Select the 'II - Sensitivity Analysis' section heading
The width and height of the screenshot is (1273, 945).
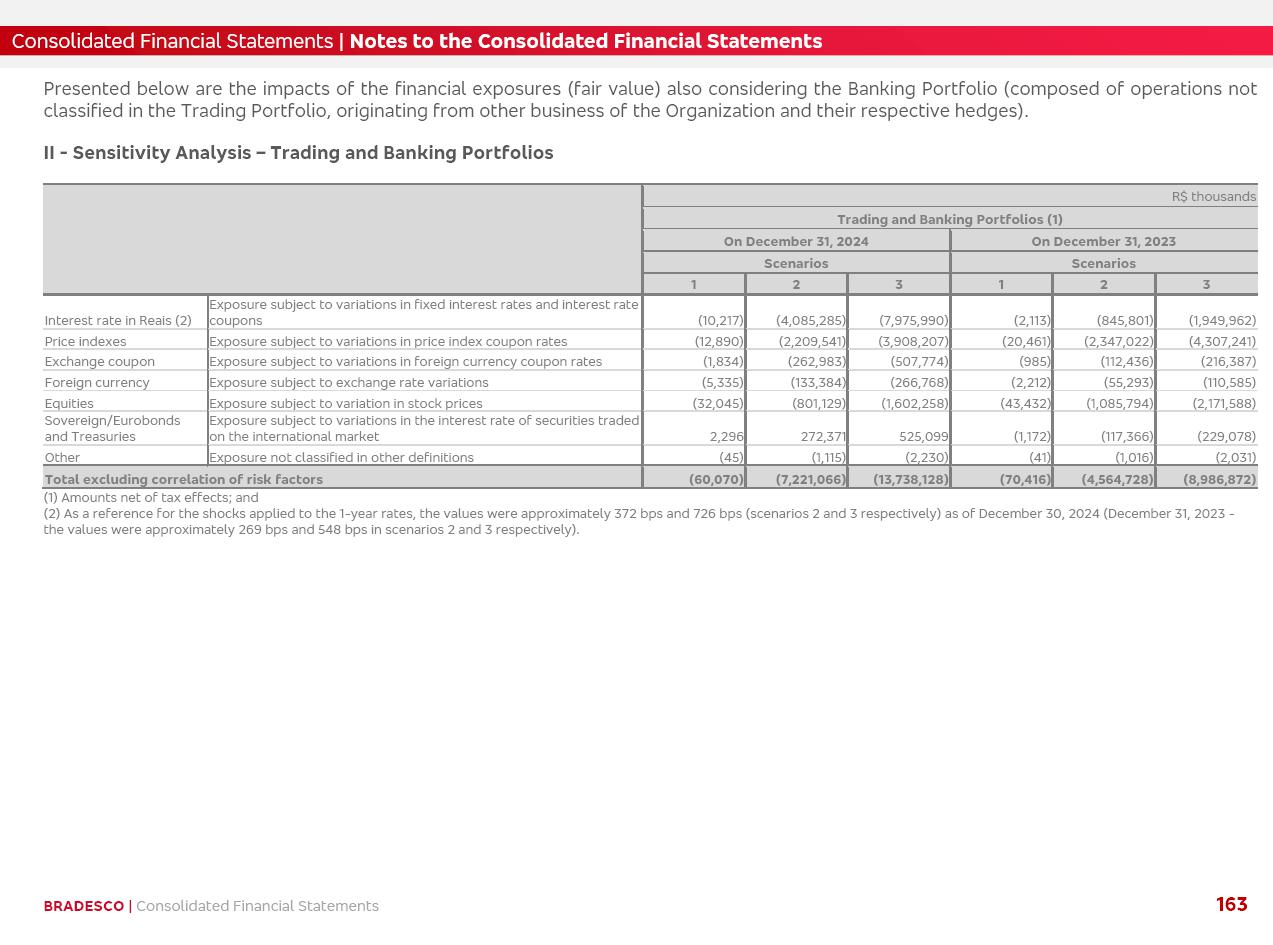click(298, 153)
